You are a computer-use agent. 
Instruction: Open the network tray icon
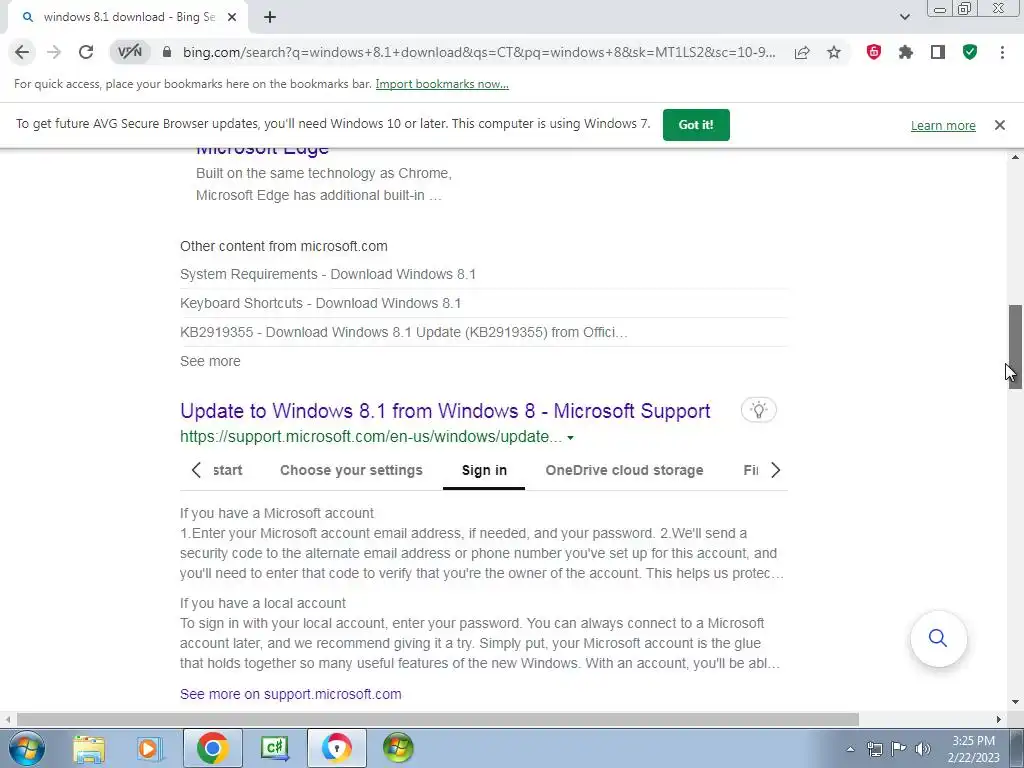pyautogui.click(x=874, y=749)
